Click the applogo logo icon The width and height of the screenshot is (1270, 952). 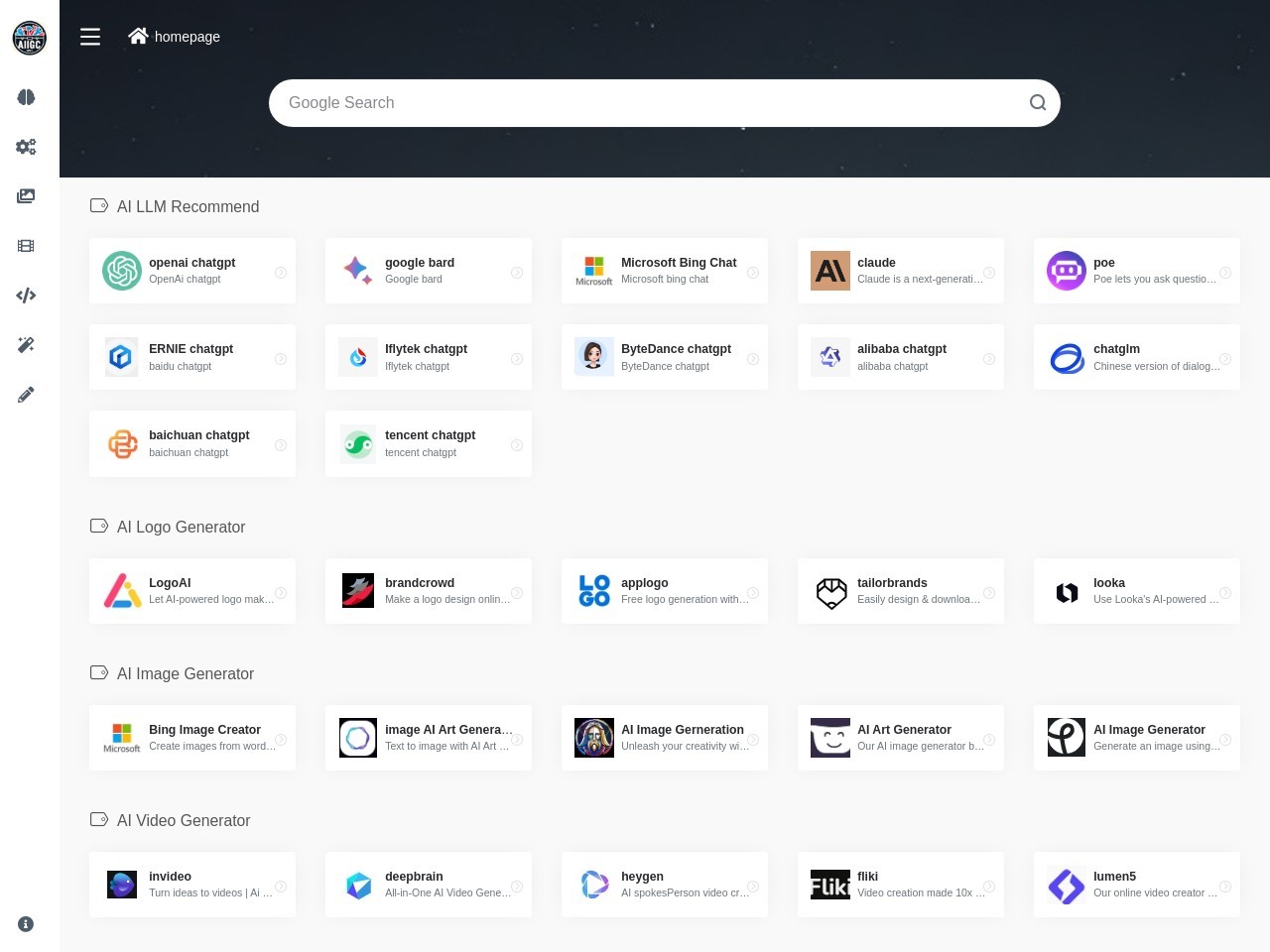594,591
